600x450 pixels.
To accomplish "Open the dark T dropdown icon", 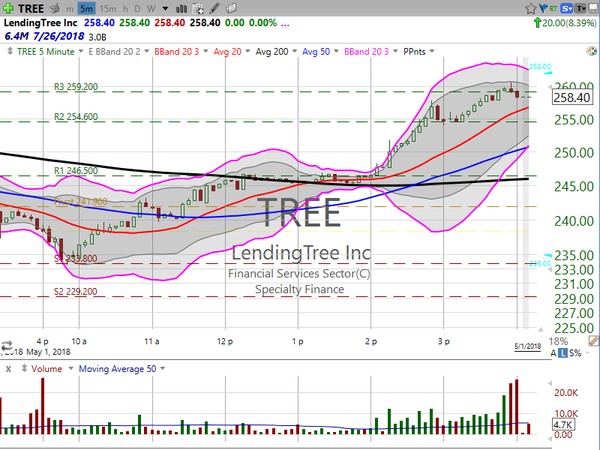I will coord(581,8).
